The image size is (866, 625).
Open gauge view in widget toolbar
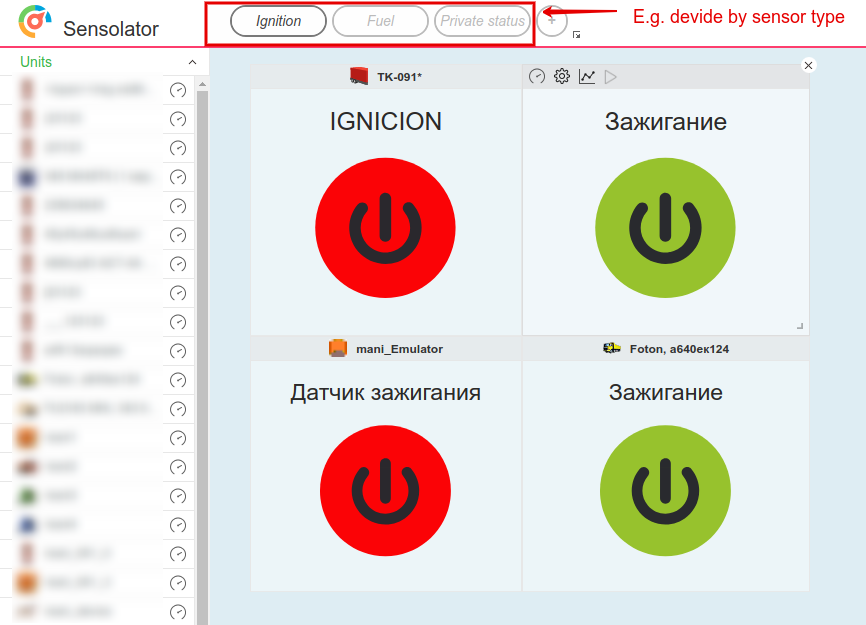(x=537, y=76)
